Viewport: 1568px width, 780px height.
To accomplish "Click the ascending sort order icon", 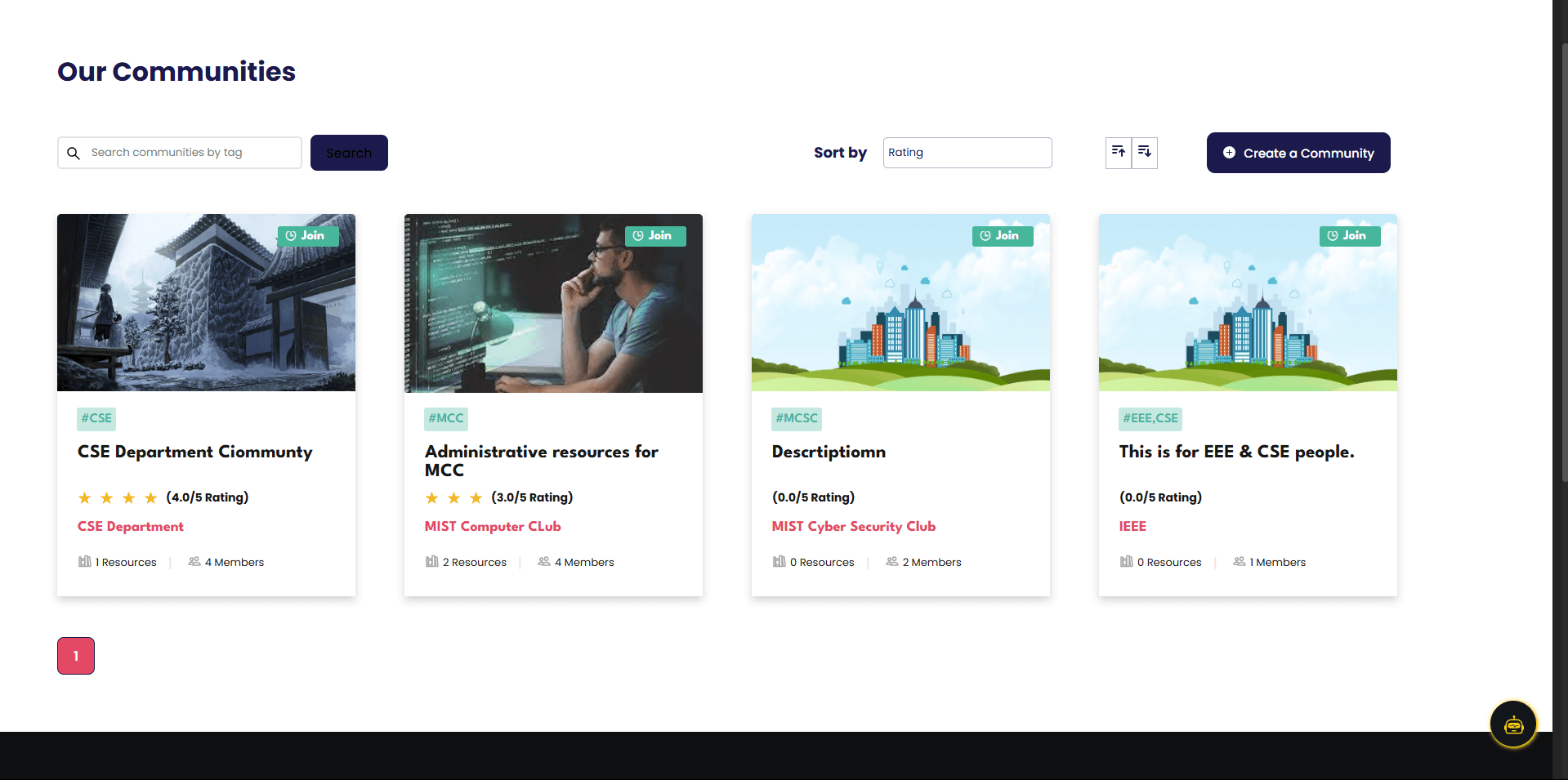I will pyautogui.click(x=1118, y=152).
